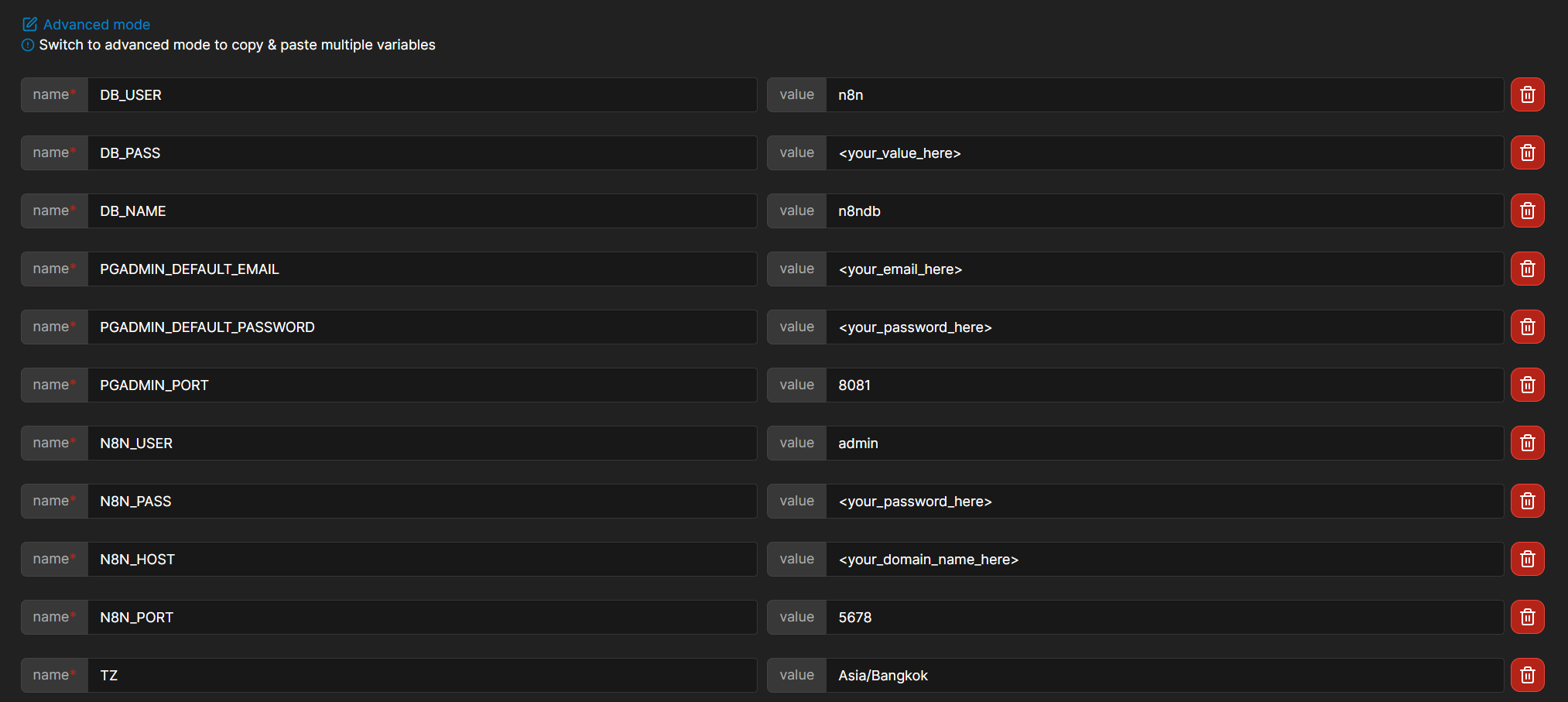
Task: Remove the PGADMIN_PORT variable row
Action: point(1527,385)
